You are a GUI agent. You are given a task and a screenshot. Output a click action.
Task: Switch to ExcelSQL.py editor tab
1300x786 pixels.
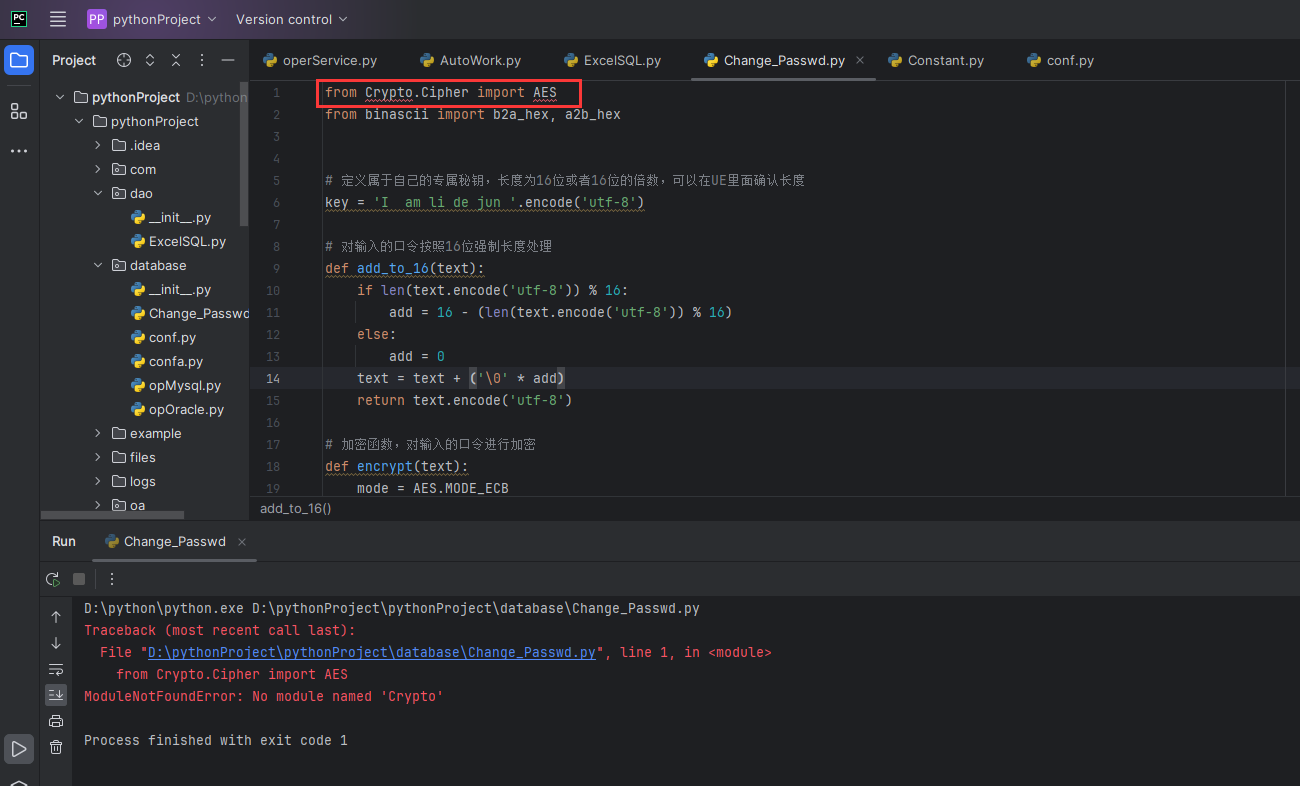coord(613,60)
